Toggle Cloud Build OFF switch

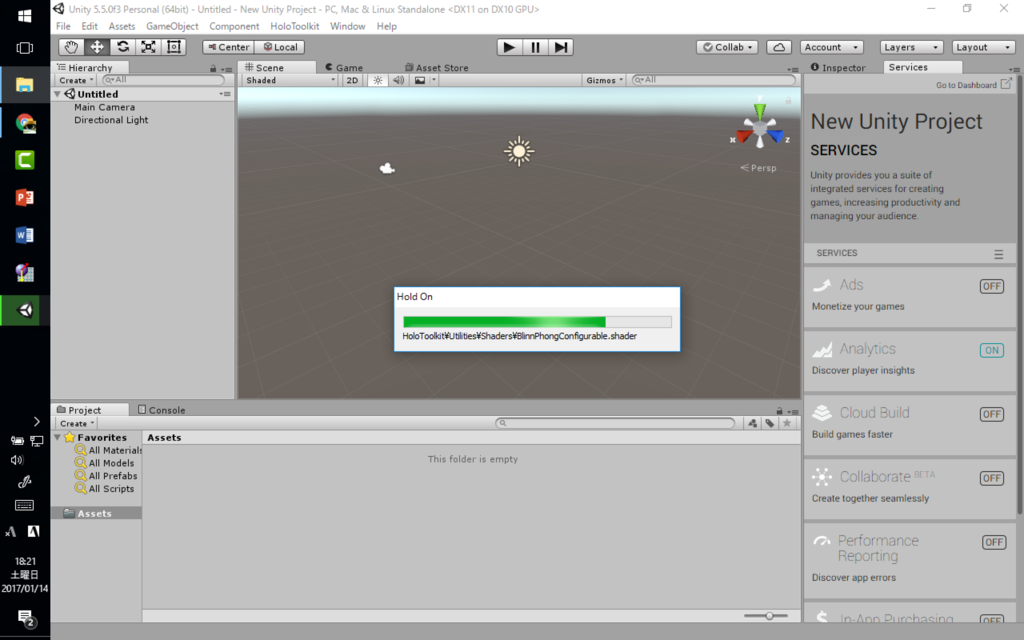[991, 414]
